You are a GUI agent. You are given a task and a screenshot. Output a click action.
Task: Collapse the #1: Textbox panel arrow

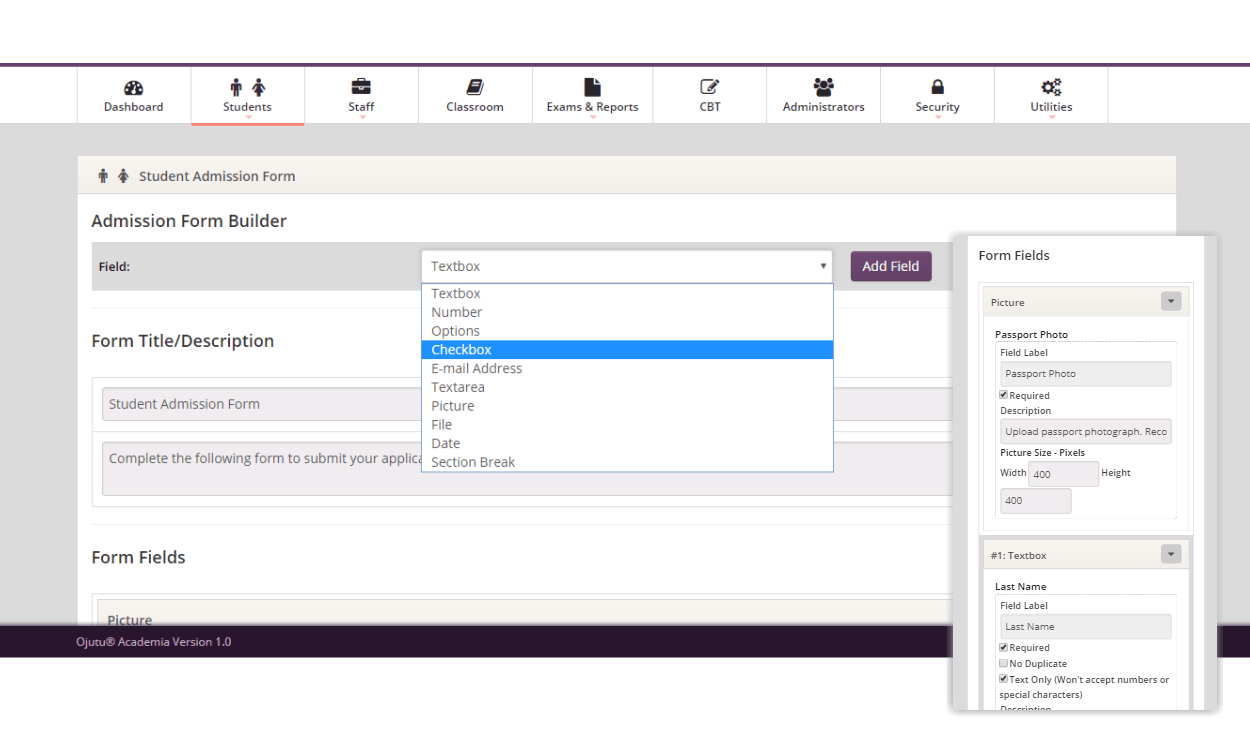[1171, 554]
